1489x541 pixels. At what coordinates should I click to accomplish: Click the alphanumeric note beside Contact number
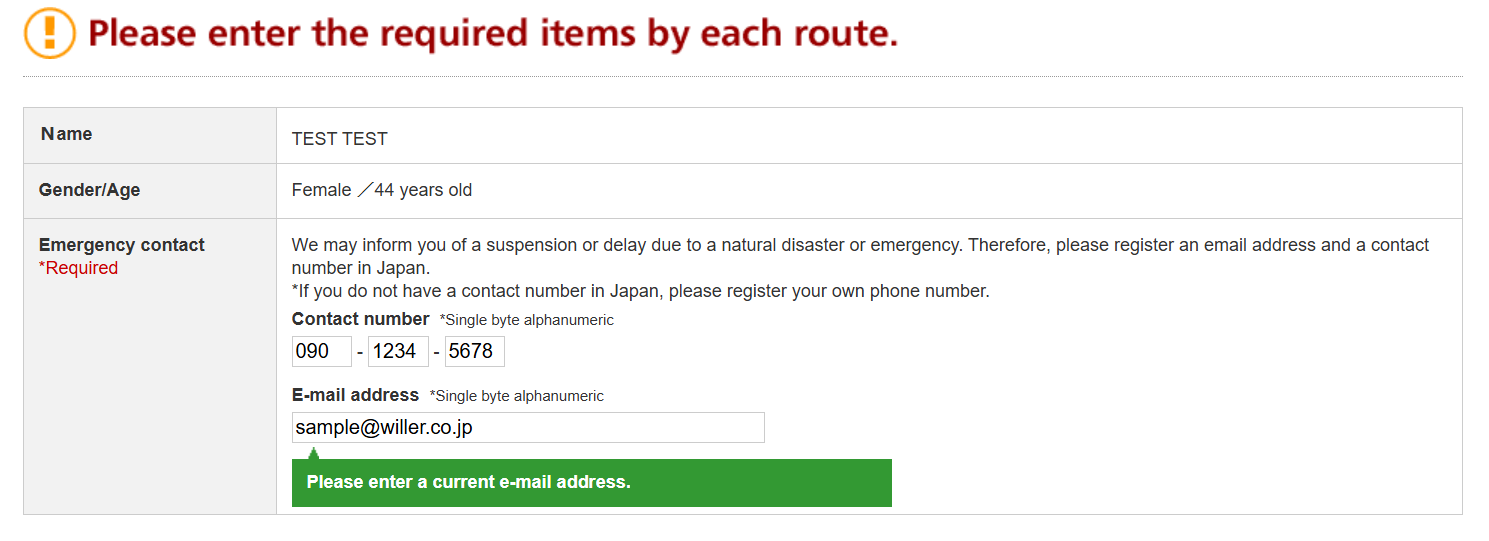[x=526, y=320]
